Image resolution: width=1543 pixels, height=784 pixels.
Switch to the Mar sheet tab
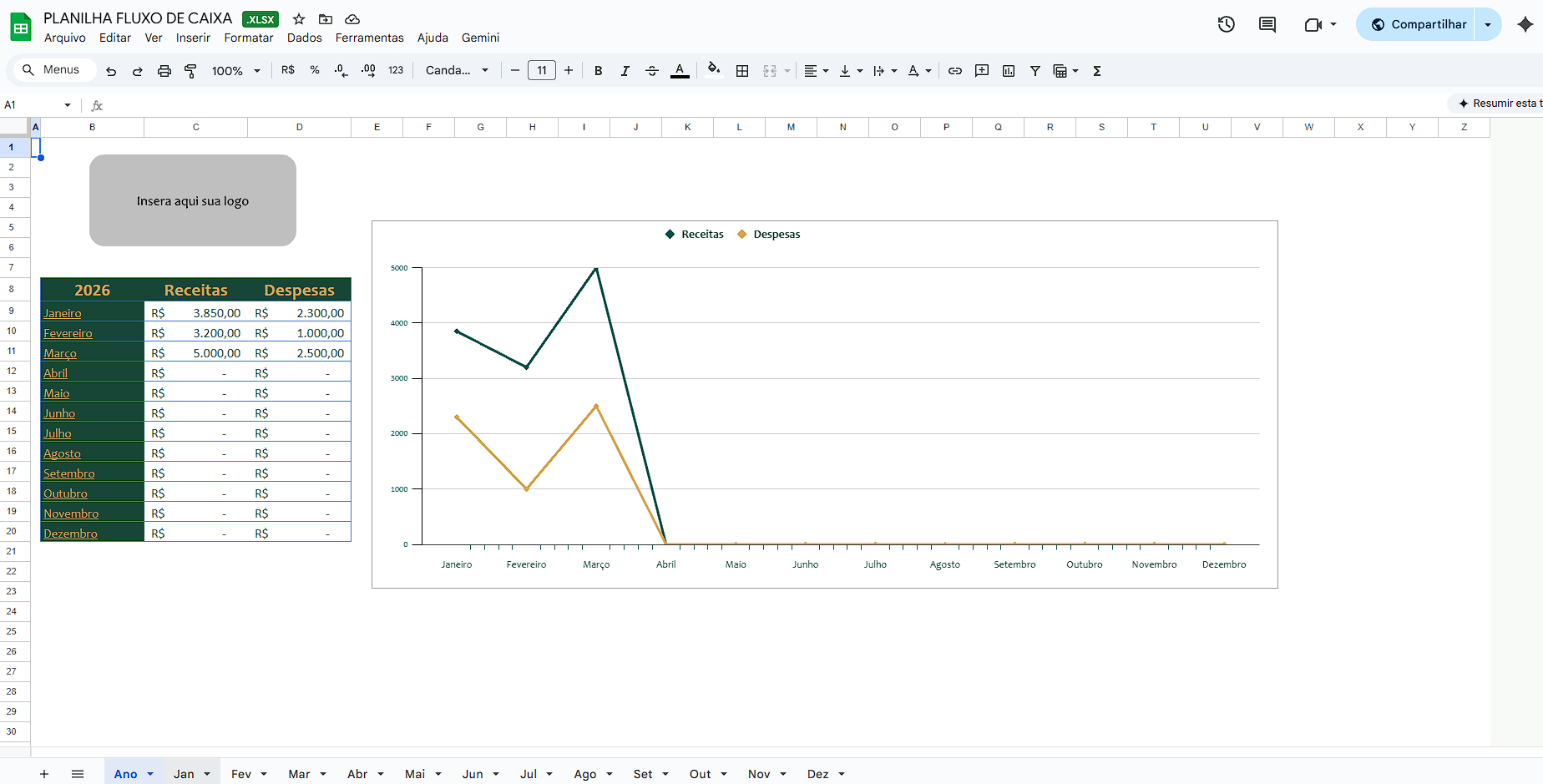click(306, 774)
